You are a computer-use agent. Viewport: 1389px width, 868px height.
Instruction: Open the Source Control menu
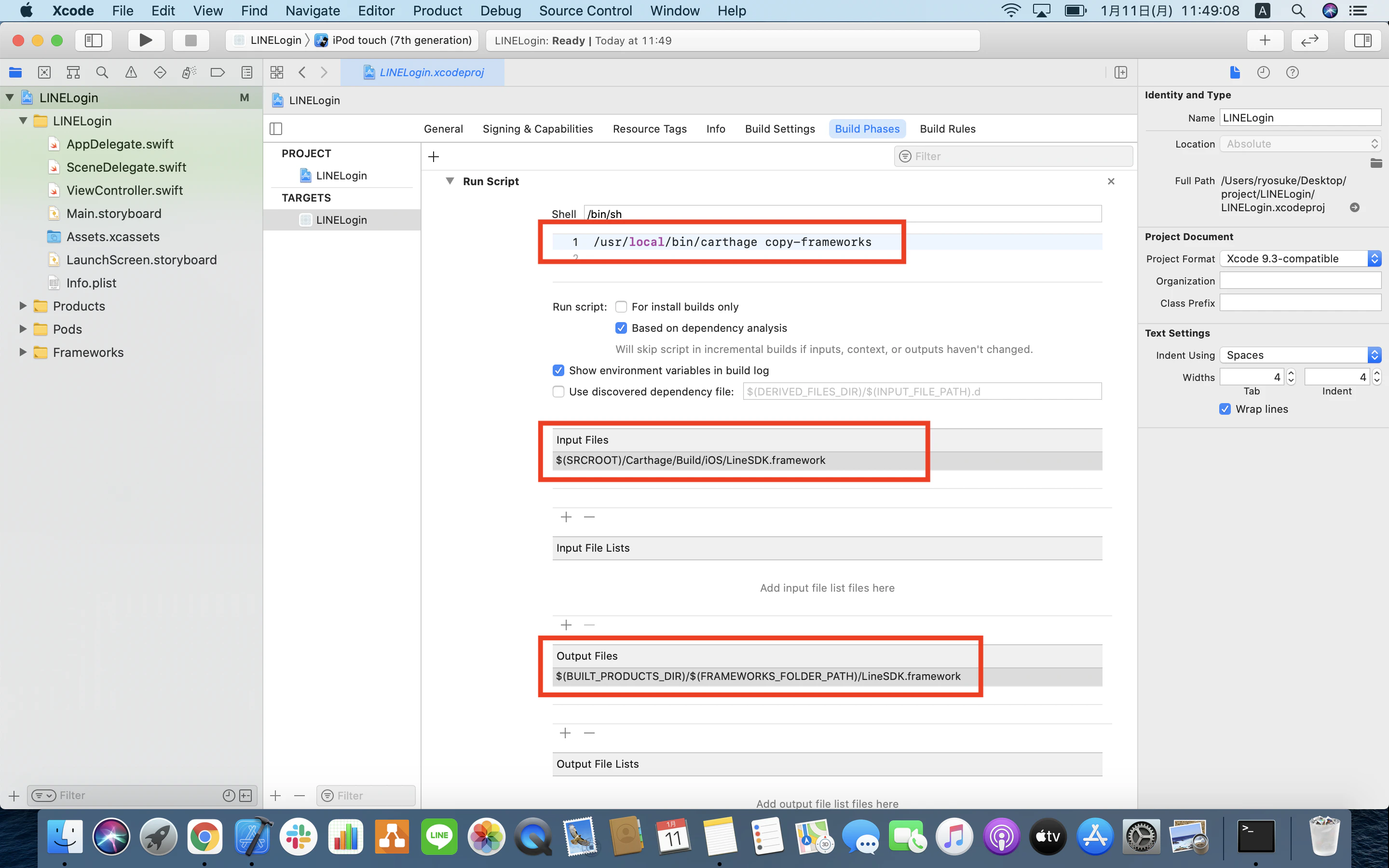coord(586,11)
